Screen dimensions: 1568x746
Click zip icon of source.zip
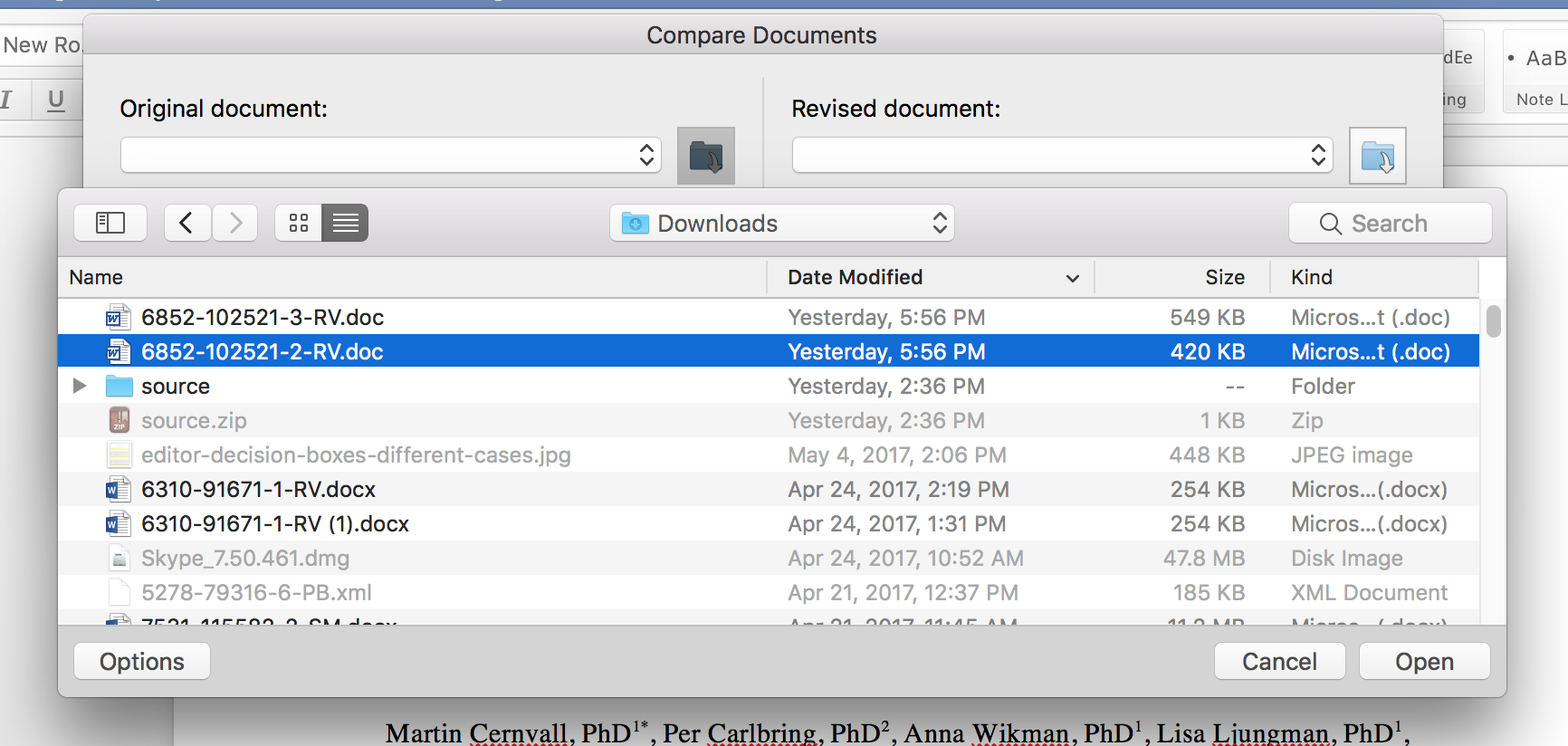[x=119, y=420]
